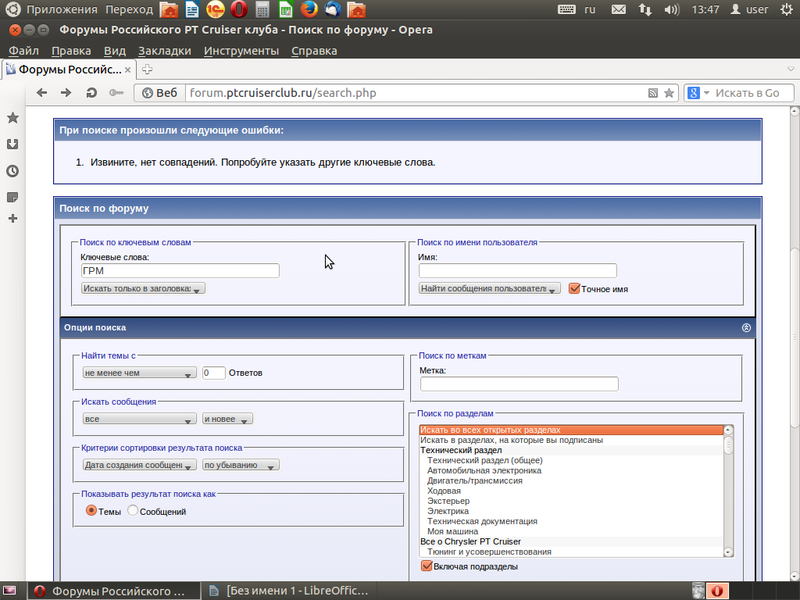Open LibreOffice Calc icon in top panel

point(286,9)
